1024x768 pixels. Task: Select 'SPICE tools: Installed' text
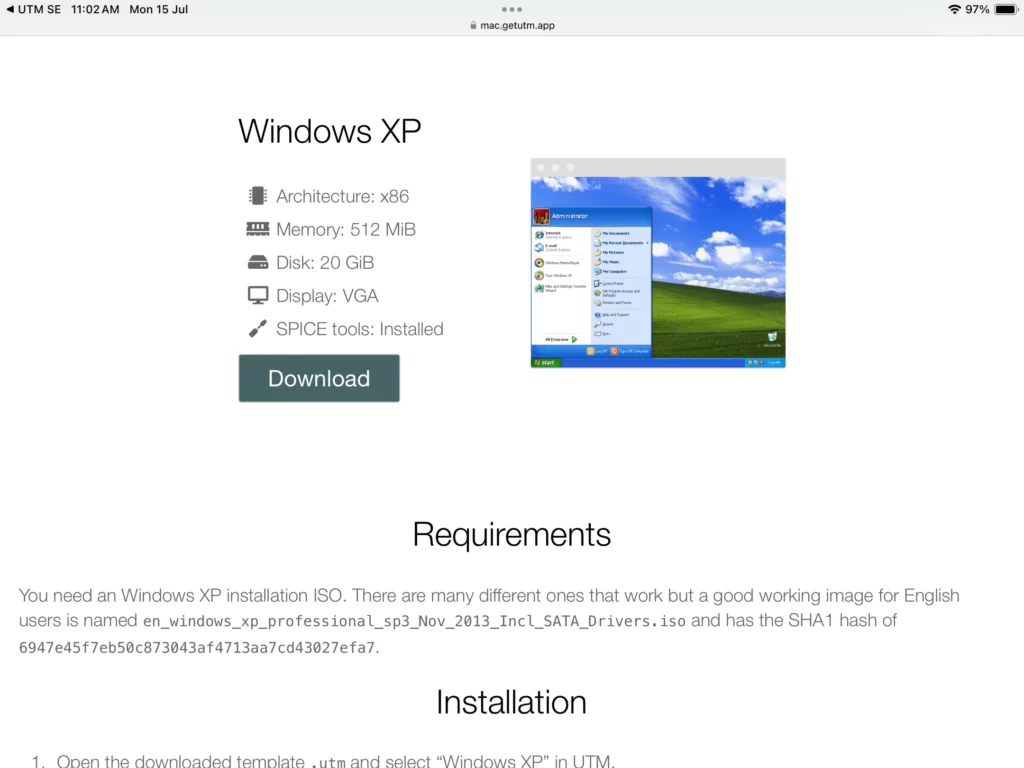[359, 328]
